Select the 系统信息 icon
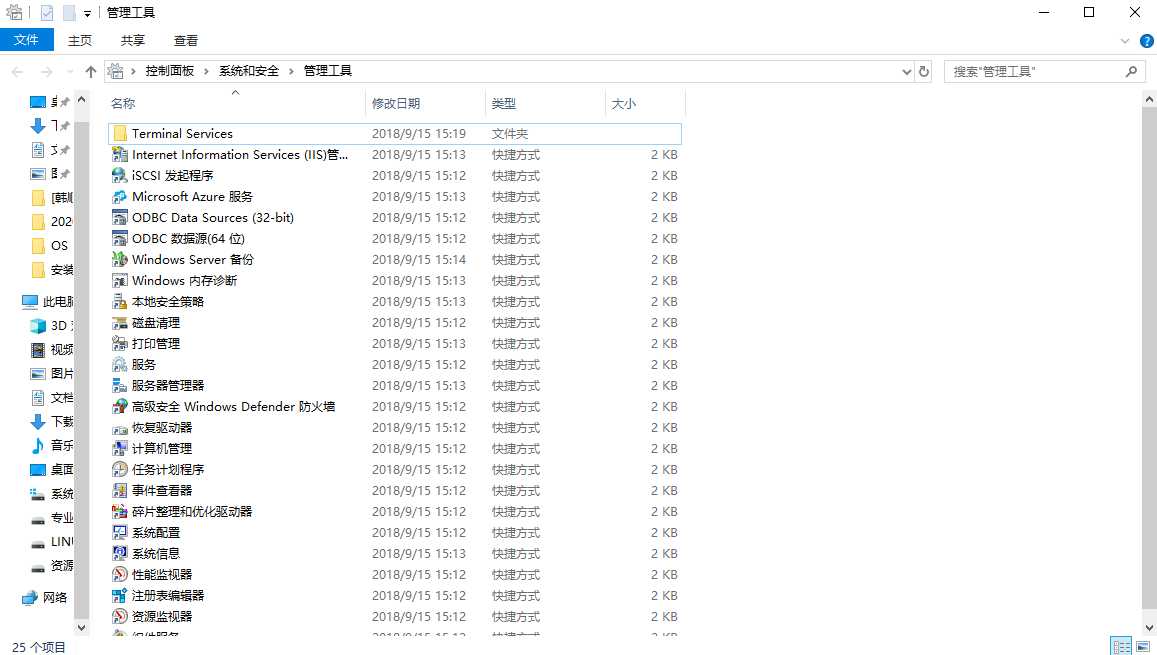 click(x=120, y=553)
